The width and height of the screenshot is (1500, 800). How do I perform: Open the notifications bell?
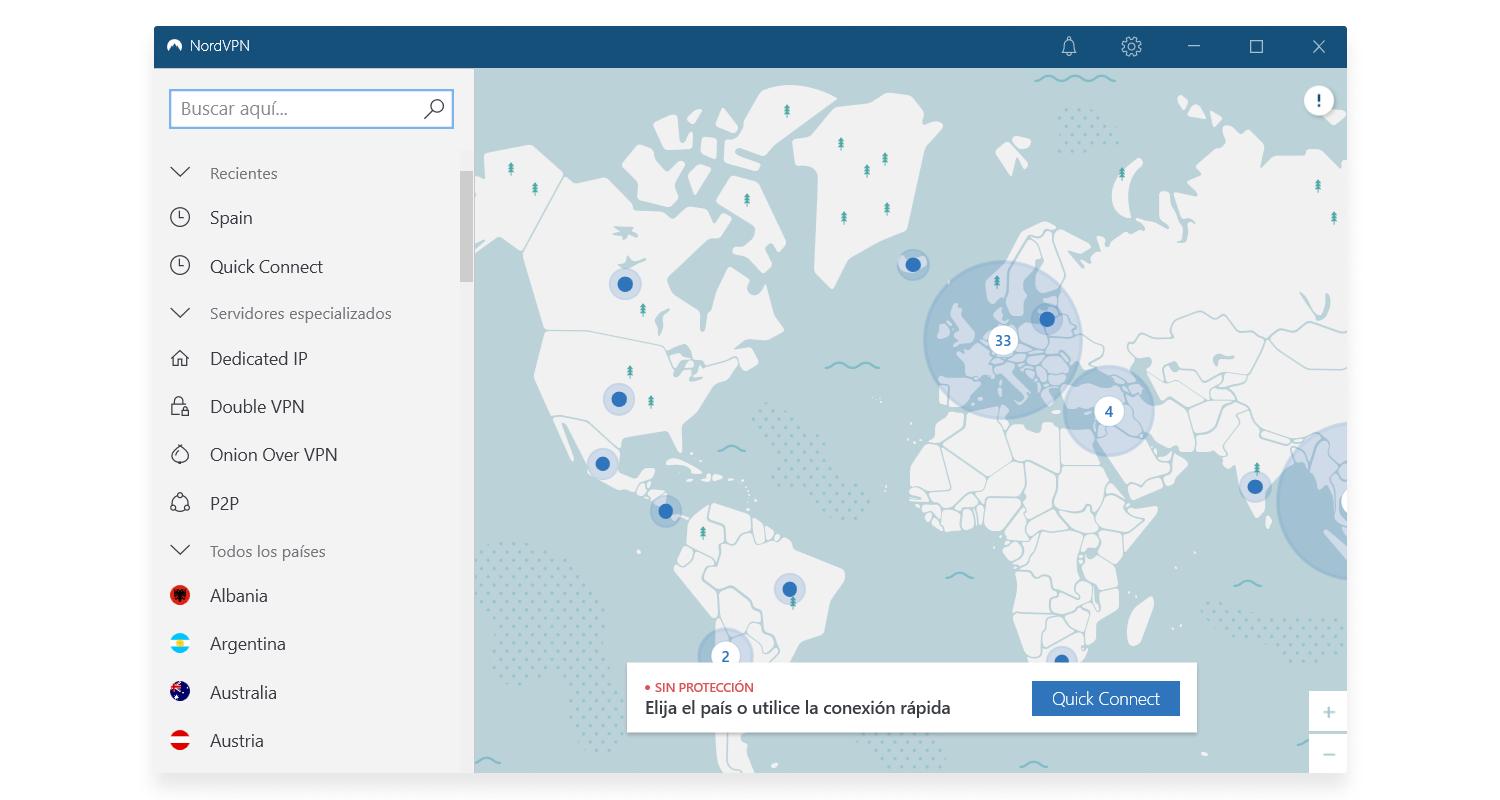coord(1069,46)
